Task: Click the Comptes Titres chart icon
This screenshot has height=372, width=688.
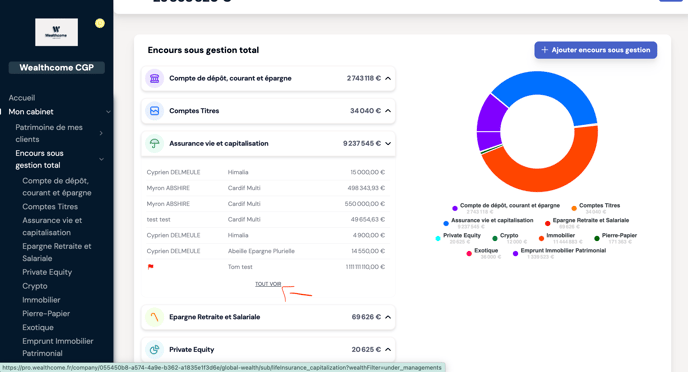Action: 154,111
